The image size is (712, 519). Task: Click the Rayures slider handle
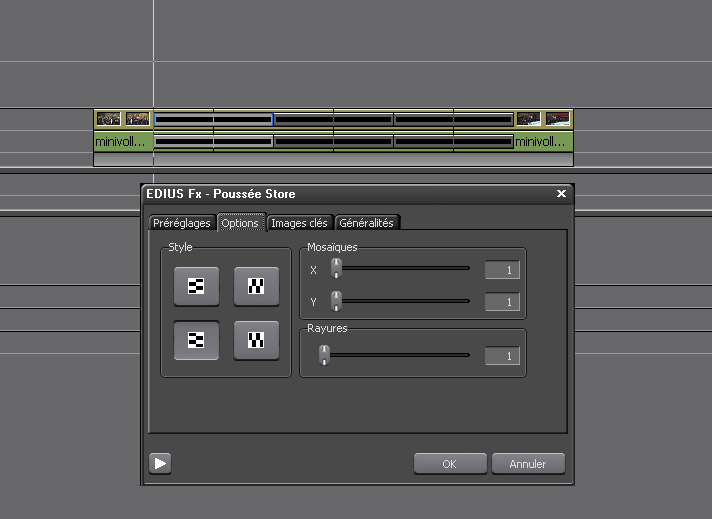coord(324,355)
